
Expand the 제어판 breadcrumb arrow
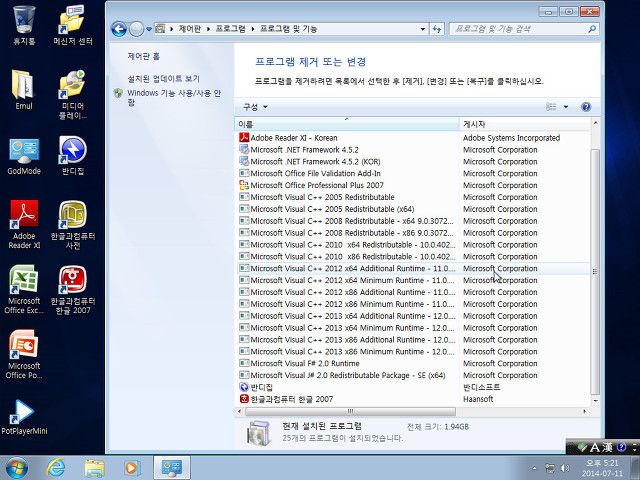tap(209, 29)
